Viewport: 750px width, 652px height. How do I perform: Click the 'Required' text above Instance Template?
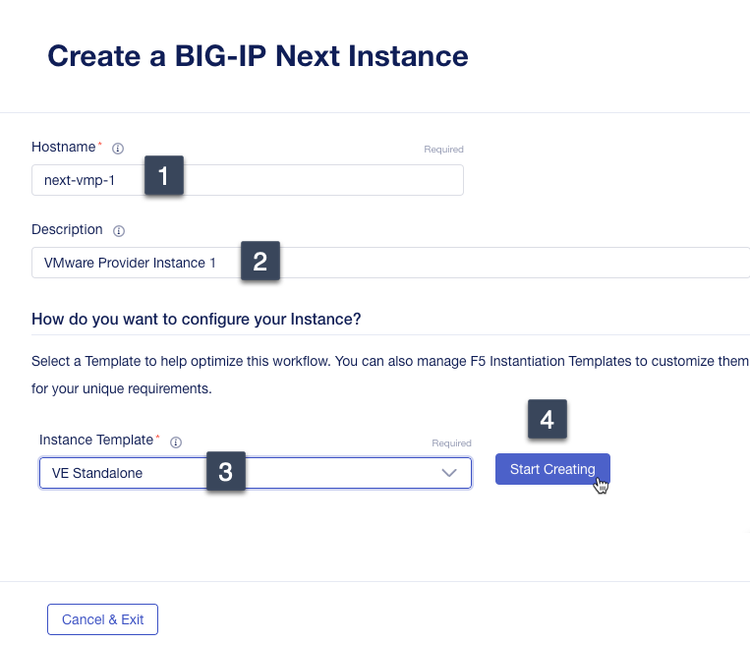(452, 443)
